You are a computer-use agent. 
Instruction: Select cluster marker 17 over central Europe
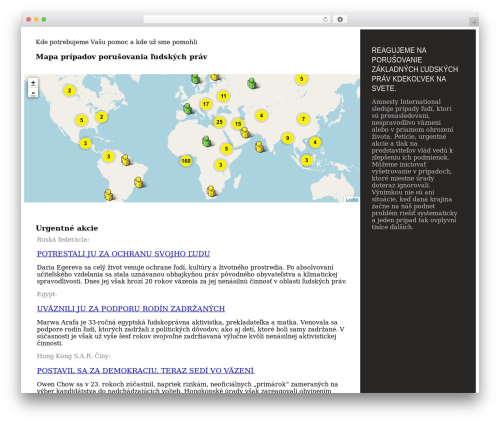(x=206, y=104)
